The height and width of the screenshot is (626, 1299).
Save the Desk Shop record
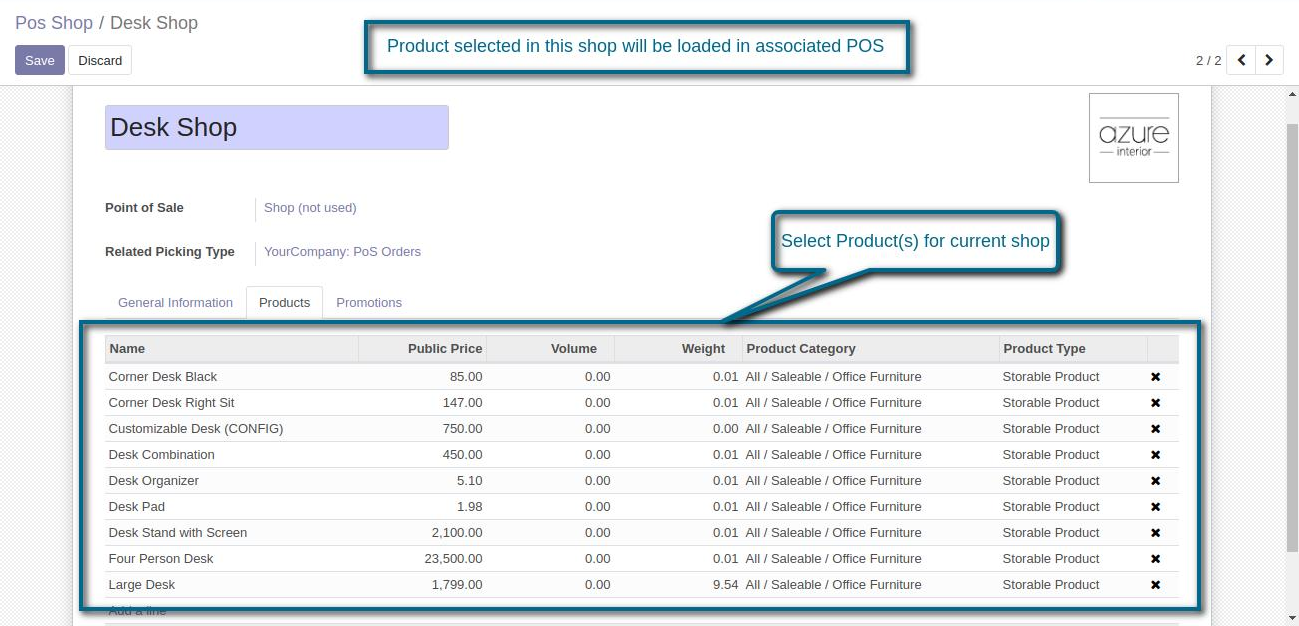click(x=40, y=60)
